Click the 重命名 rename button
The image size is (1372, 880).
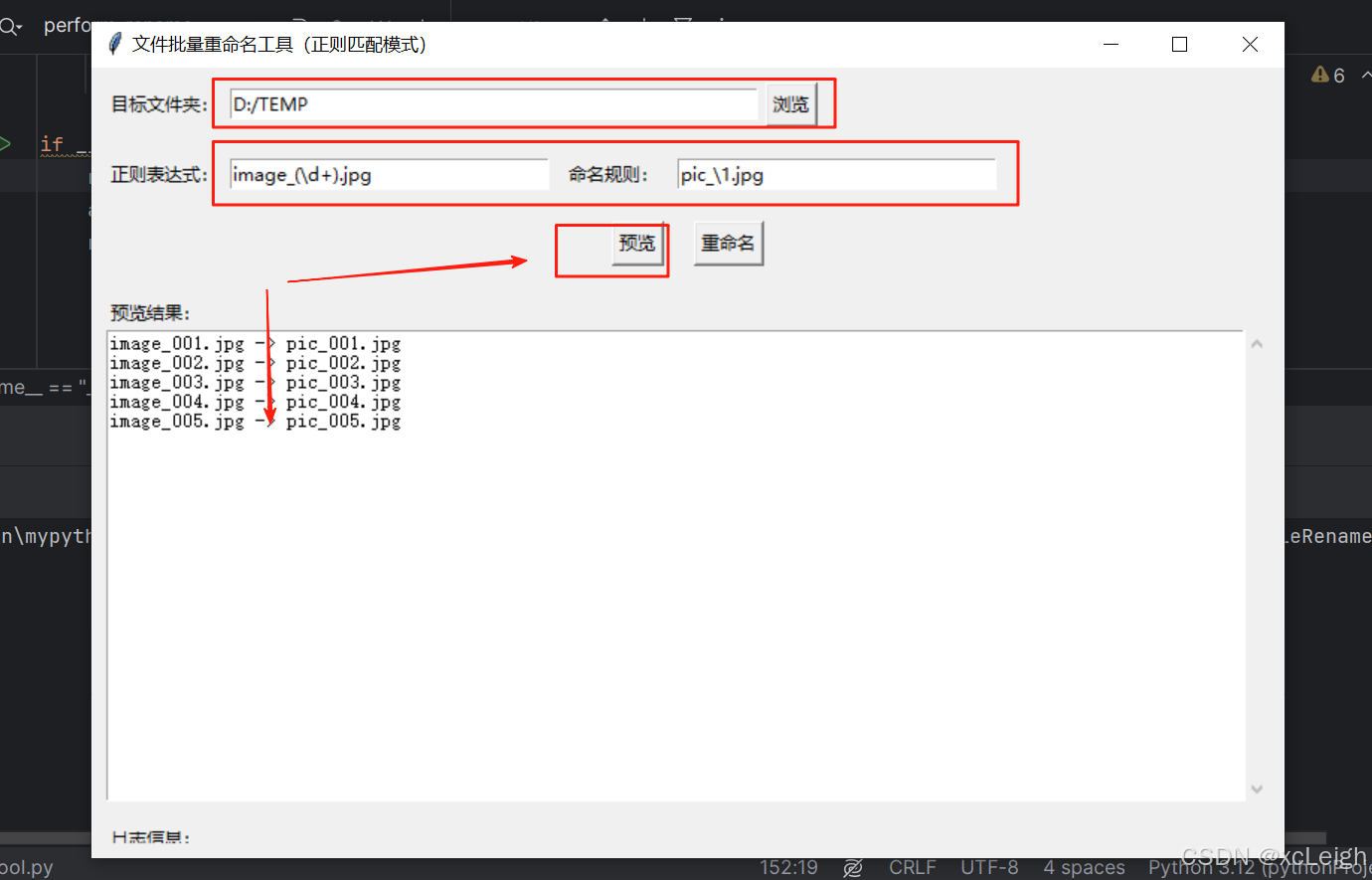click(728, 244)
